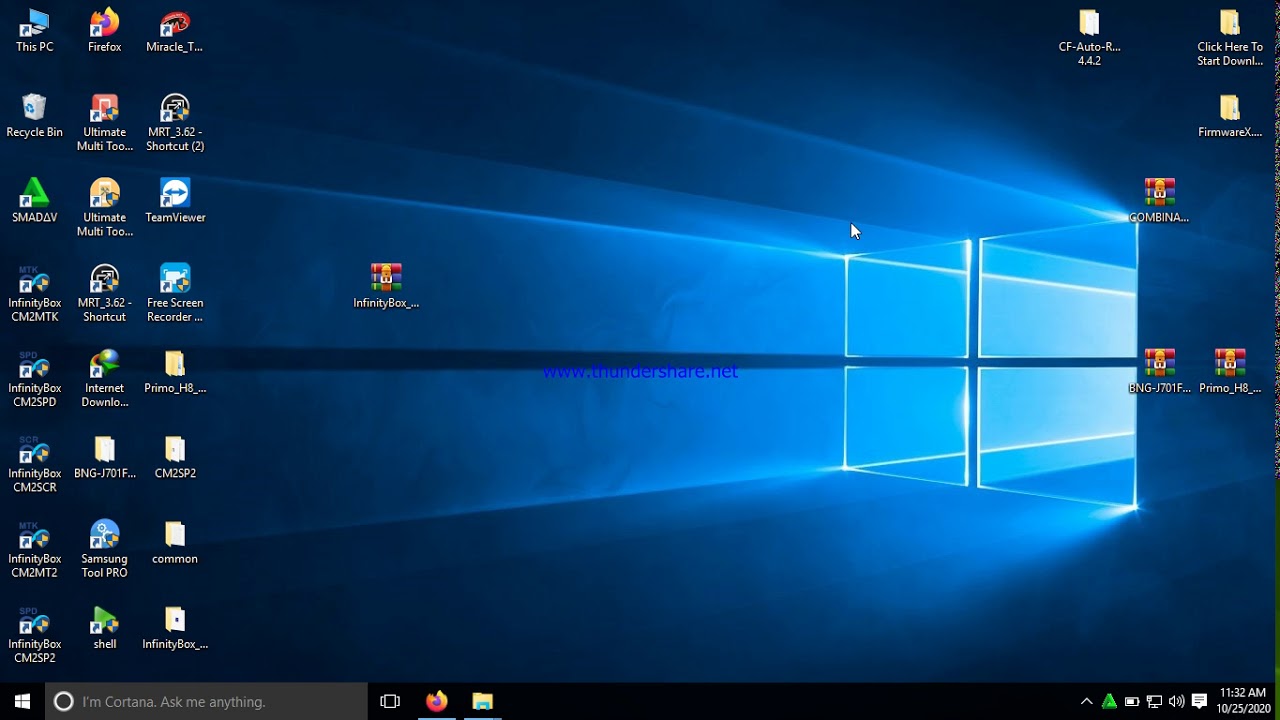Click the taskbar clock showing 11:32 AM

pyautogui.click(x=1243, y=701)
